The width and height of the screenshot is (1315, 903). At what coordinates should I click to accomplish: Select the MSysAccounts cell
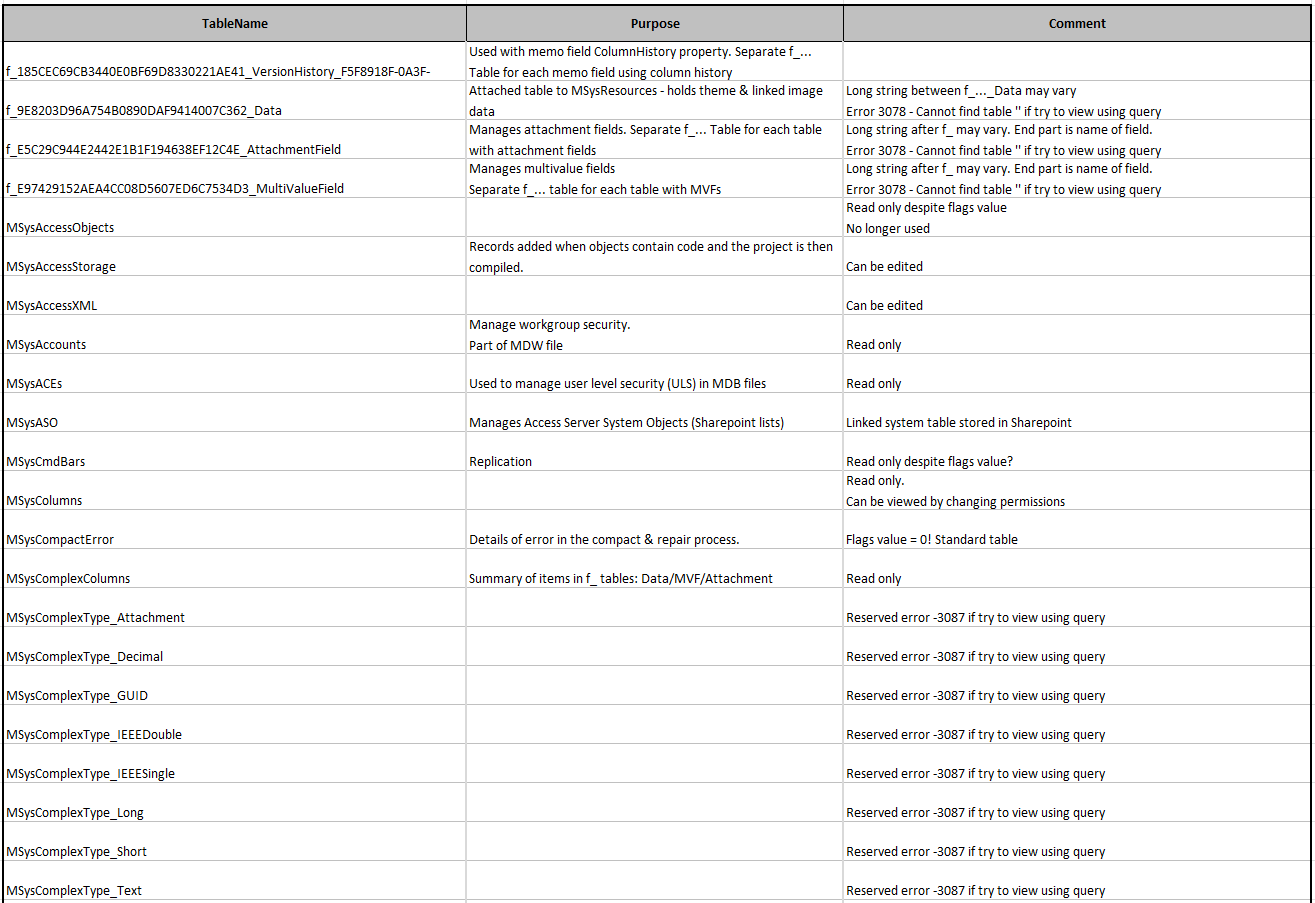click(x=234, y=335)
